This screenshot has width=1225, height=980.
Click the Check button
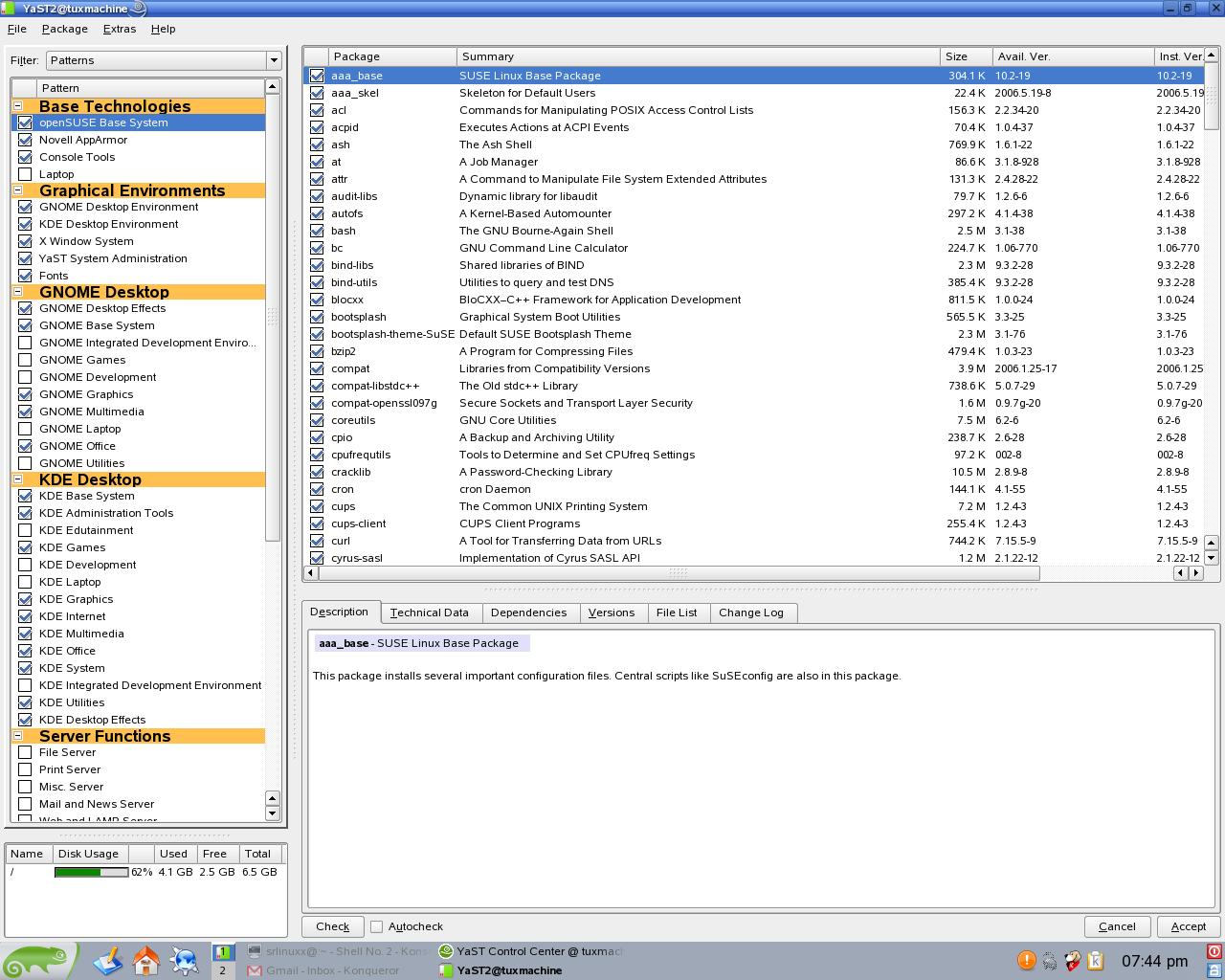(x=333, y=926)
